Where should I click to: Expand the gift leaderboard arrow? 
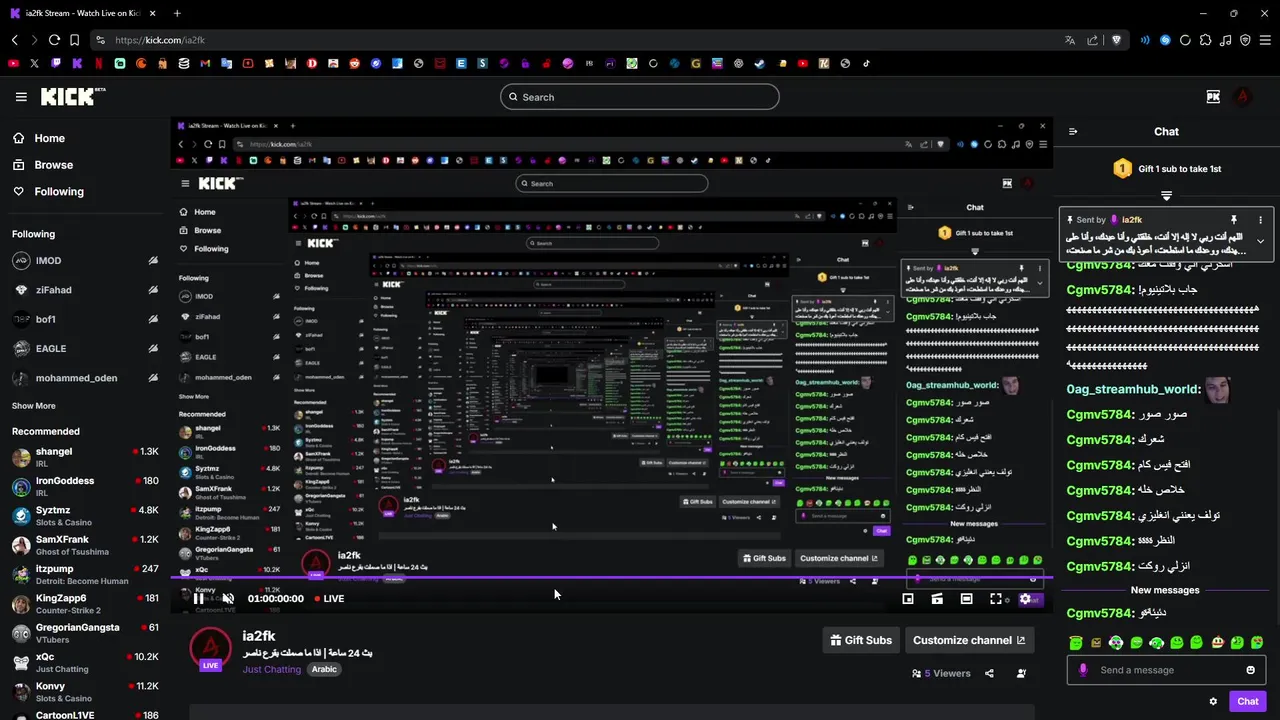pyautogui.click(x=1166, y=195)
